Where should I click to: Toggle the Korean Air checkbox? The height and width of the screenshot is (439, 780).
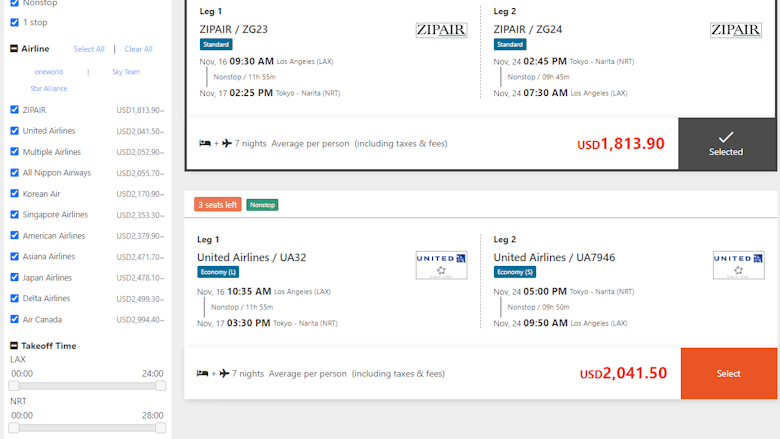coord(14,193)
